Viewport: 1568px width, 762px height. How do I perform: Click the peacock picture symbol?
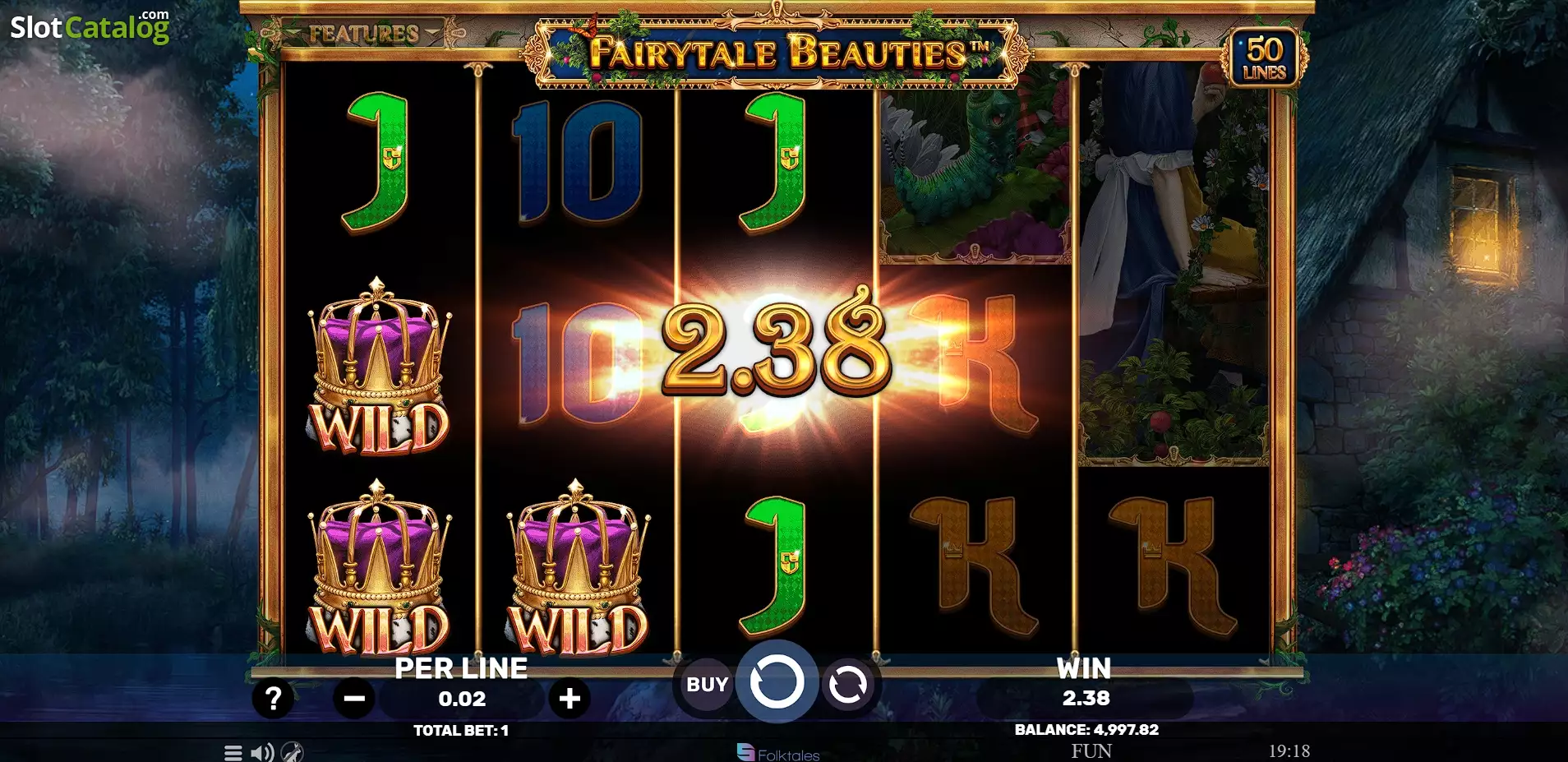click(x=975, y=176)
